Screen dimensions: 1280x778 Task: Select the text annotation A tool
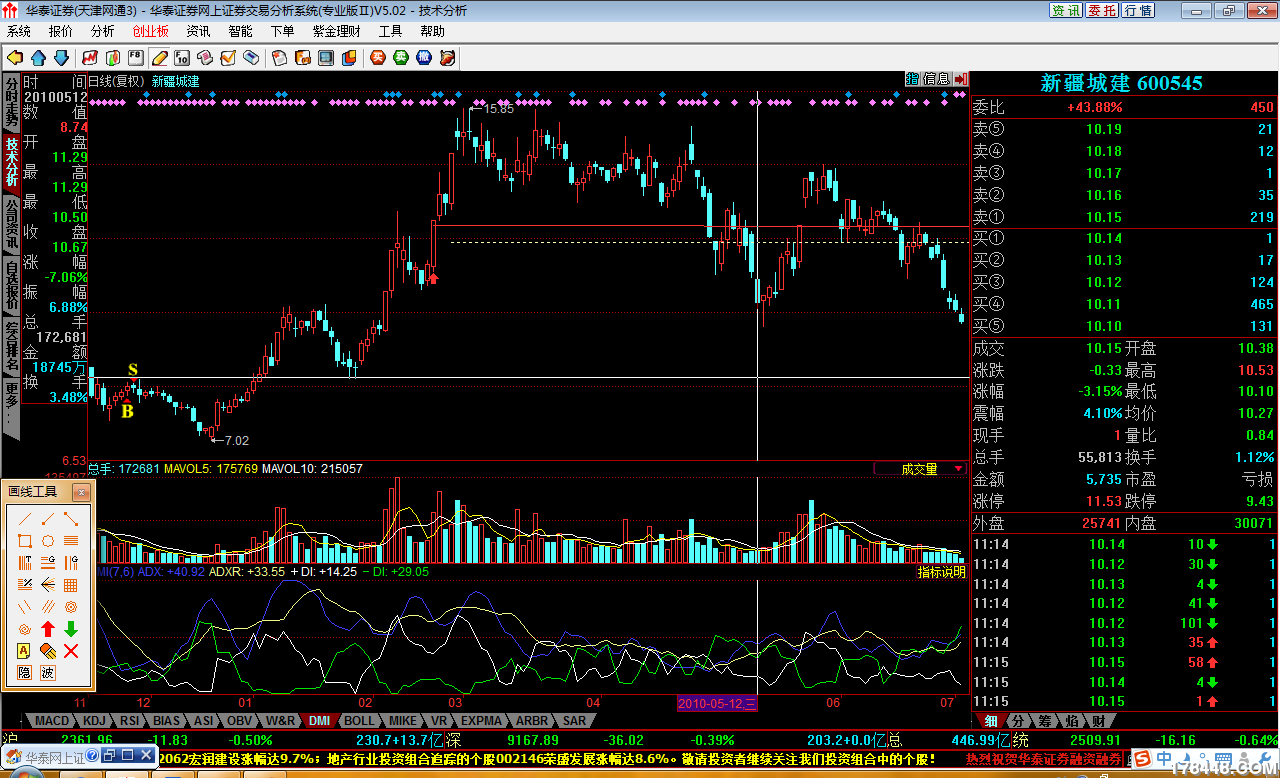tap(25, 651)
